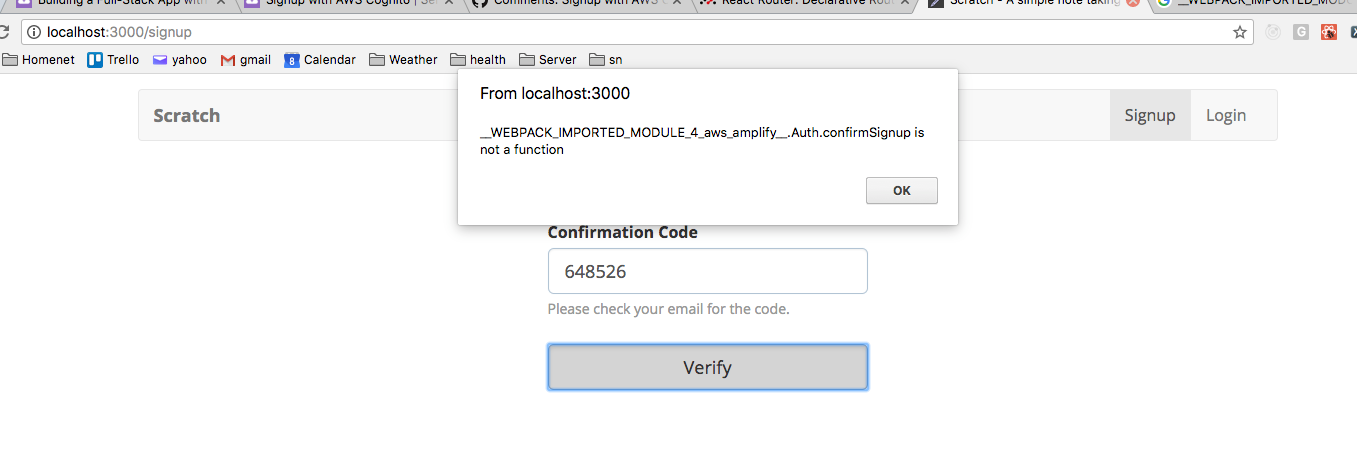Bookmark this page with the star icon

[1240, 32]
